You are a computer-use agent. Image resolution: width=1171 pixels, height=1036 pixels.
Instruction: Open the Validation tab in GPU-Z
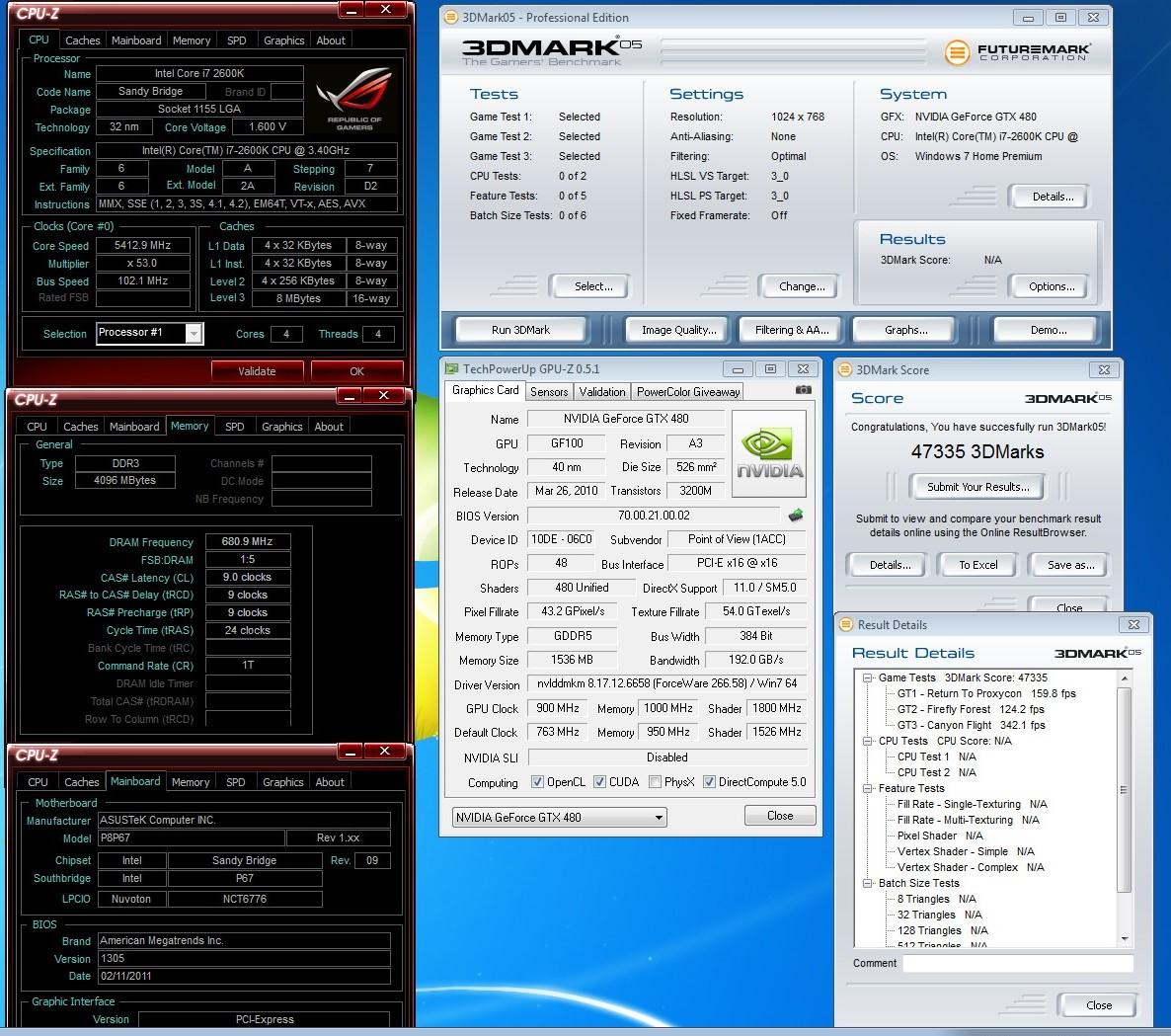(602, 391)
